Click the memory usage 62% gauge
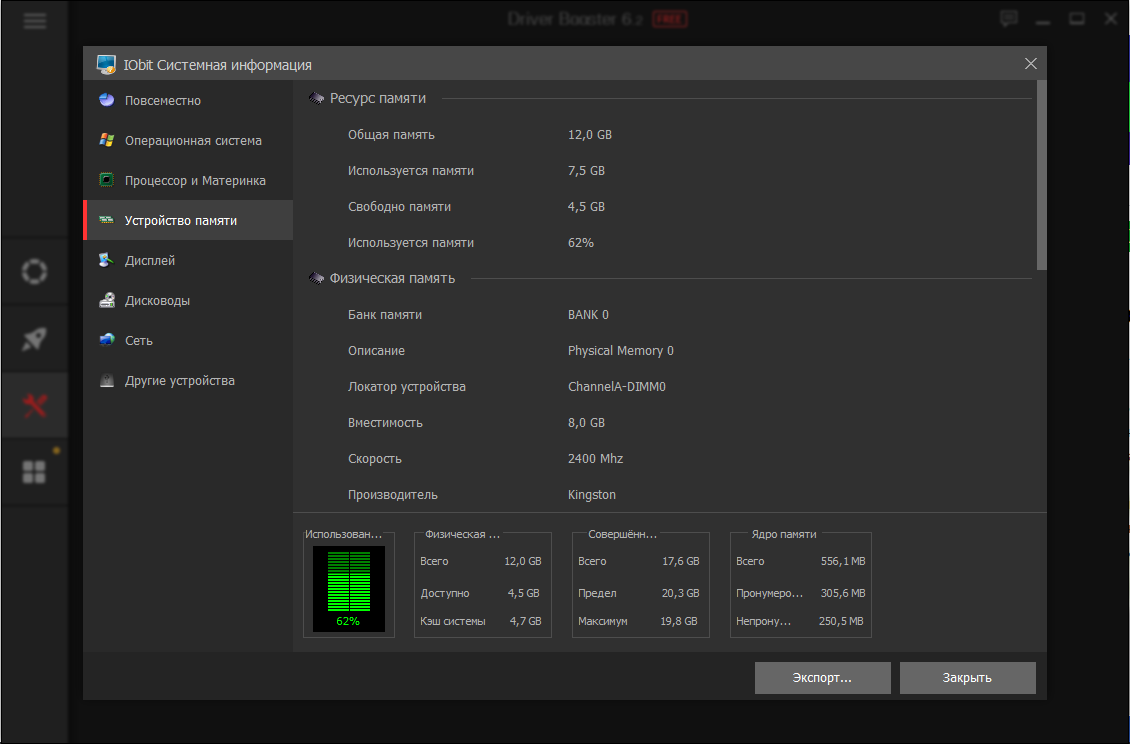1130x744 pixels. (348, 588)
